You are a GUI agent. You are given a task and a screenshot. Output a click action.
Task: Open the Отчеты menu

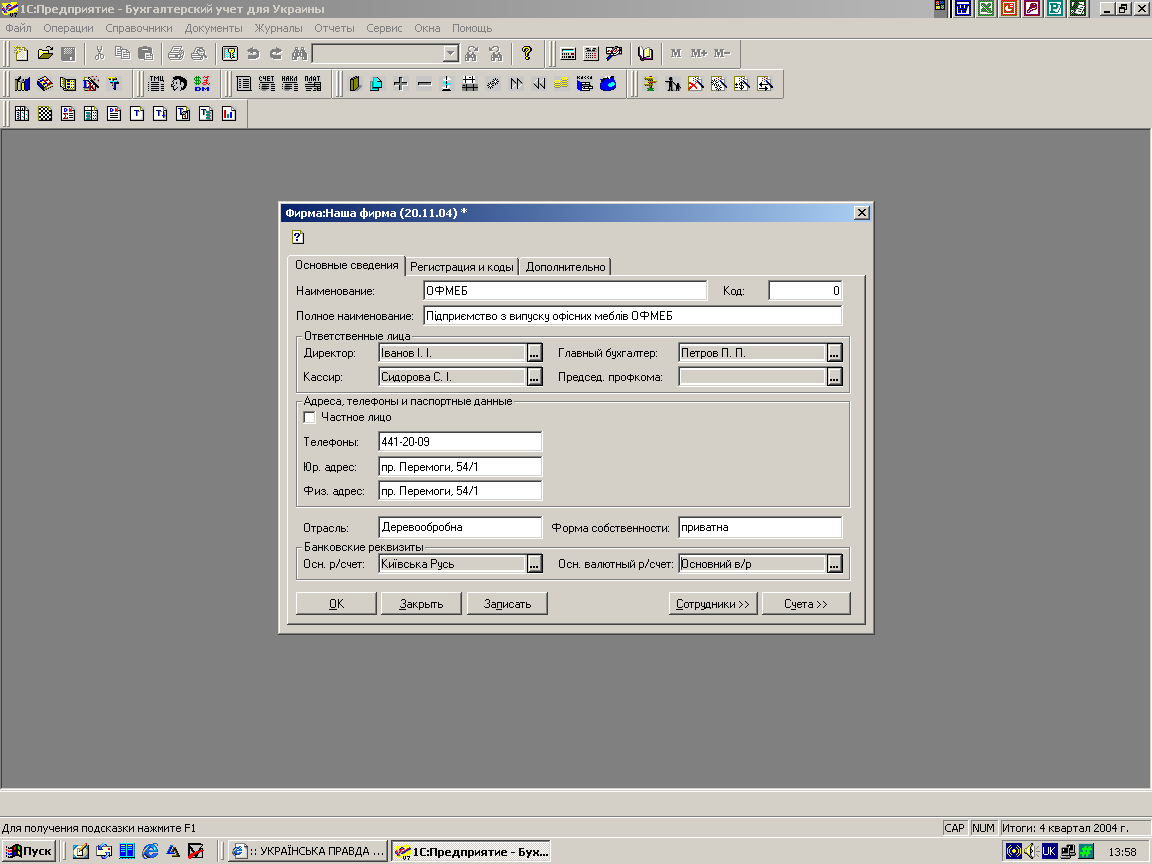pyautogui.click(x=334, y=28)
